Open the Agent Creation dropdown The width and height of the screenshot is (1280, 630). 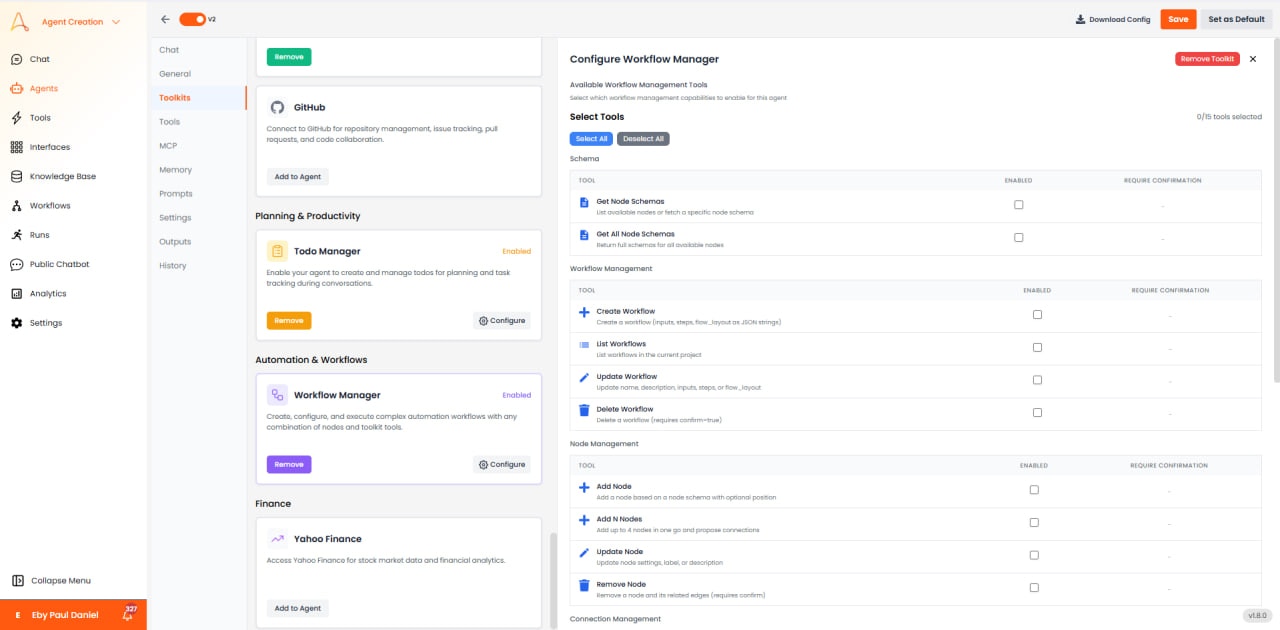75,20
